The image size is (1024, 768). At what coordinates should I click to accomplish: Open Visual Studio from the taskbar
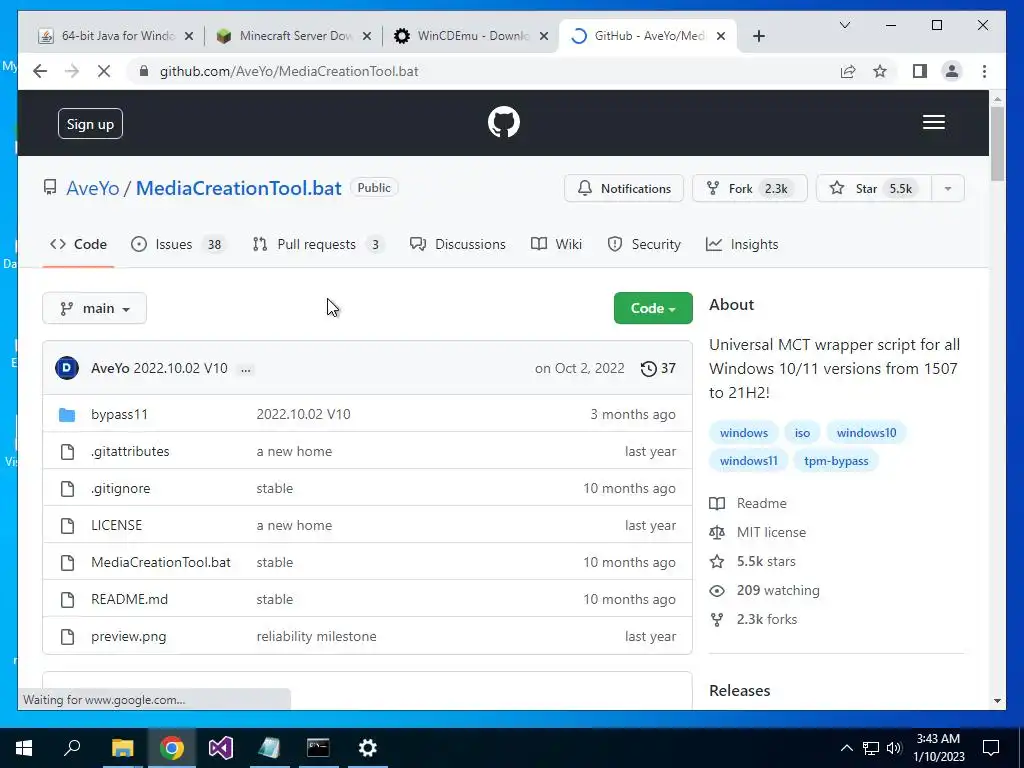(x=221, y=748)
